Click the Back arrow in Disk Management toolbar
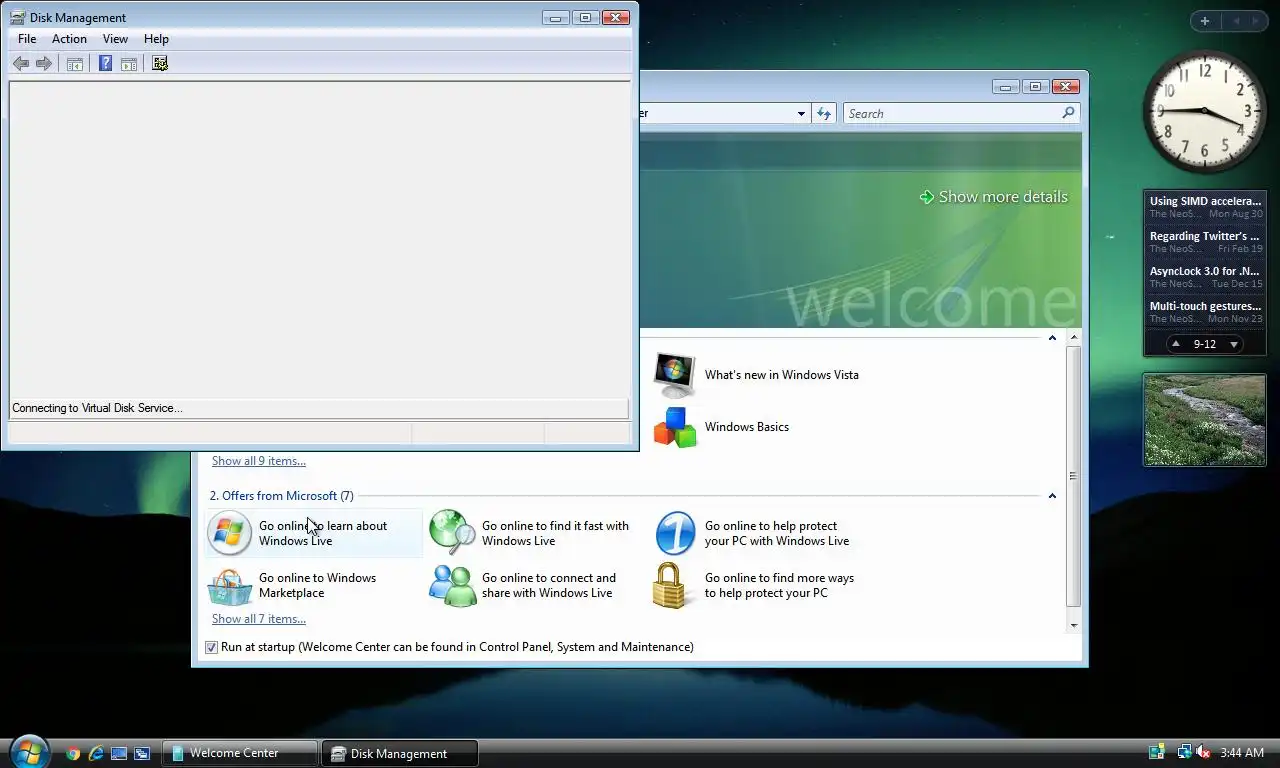1280x768 pixels. pos(20,64)
